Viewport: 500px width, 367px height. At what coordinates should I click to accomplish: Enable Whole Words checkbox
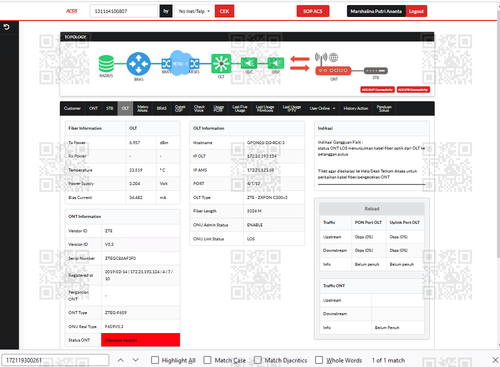[319, 360]
